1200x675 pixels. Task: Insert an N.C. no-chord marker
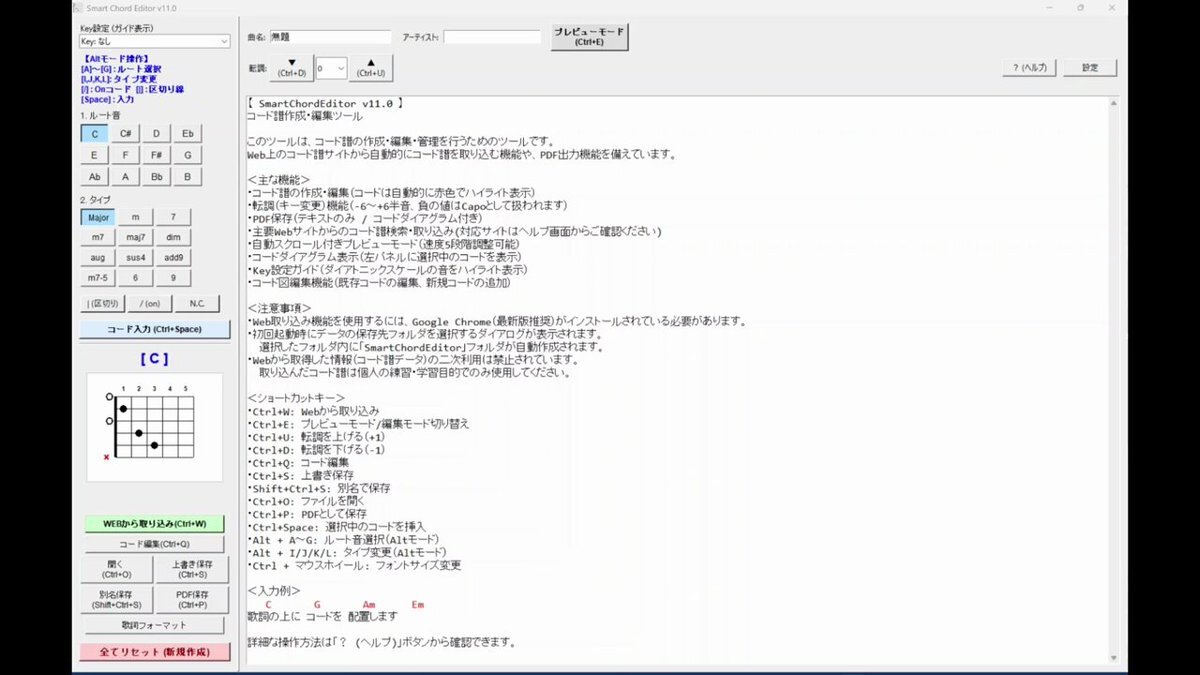click(196, 304)
